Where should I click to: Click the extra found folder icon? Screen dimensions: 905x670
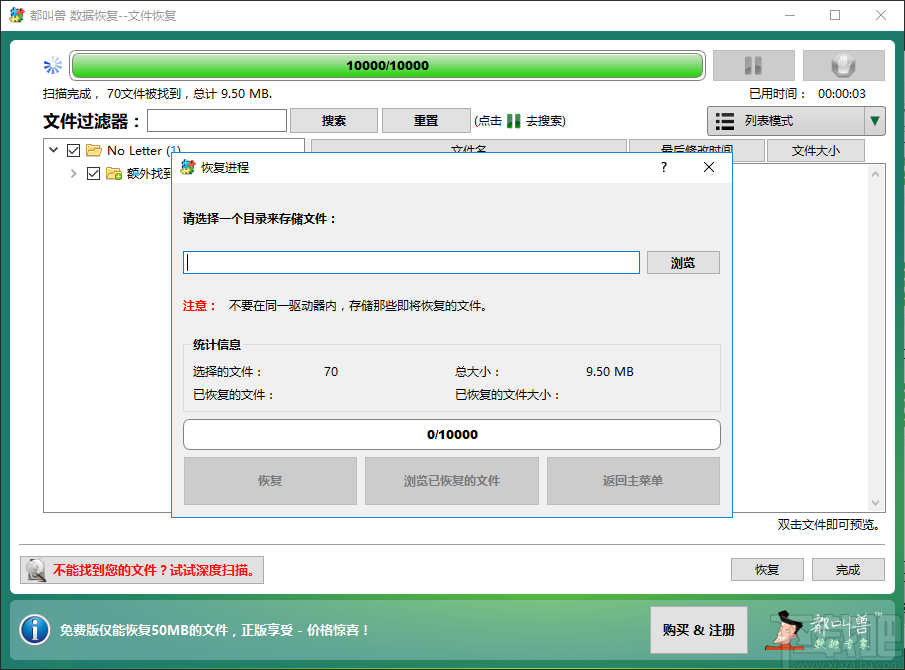(114, 173)
